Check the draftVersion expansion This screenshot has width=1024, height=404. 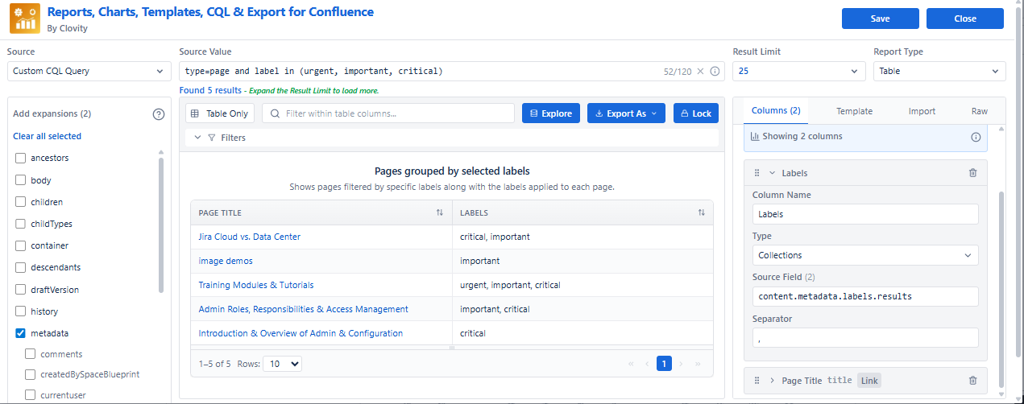click(20, 290)
